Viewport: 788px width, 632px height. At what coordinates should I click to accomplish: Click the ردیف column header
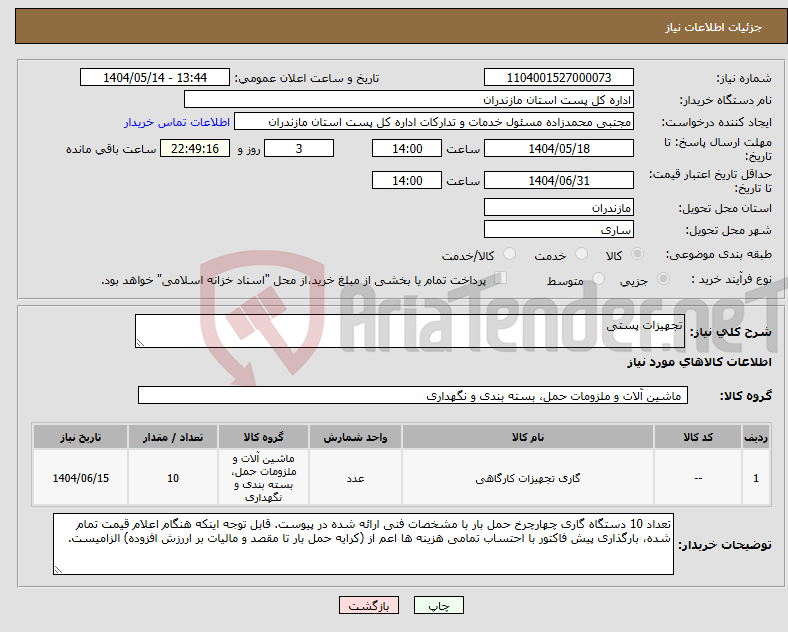[x=756, y=437]
